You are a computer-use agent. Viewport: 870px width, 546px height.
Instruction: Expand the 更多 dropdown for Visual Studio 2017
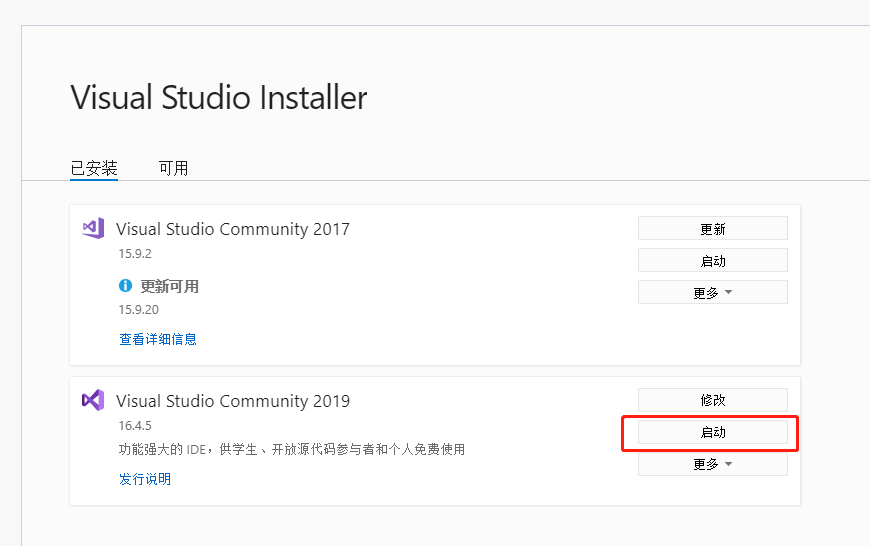pos(712,293)
